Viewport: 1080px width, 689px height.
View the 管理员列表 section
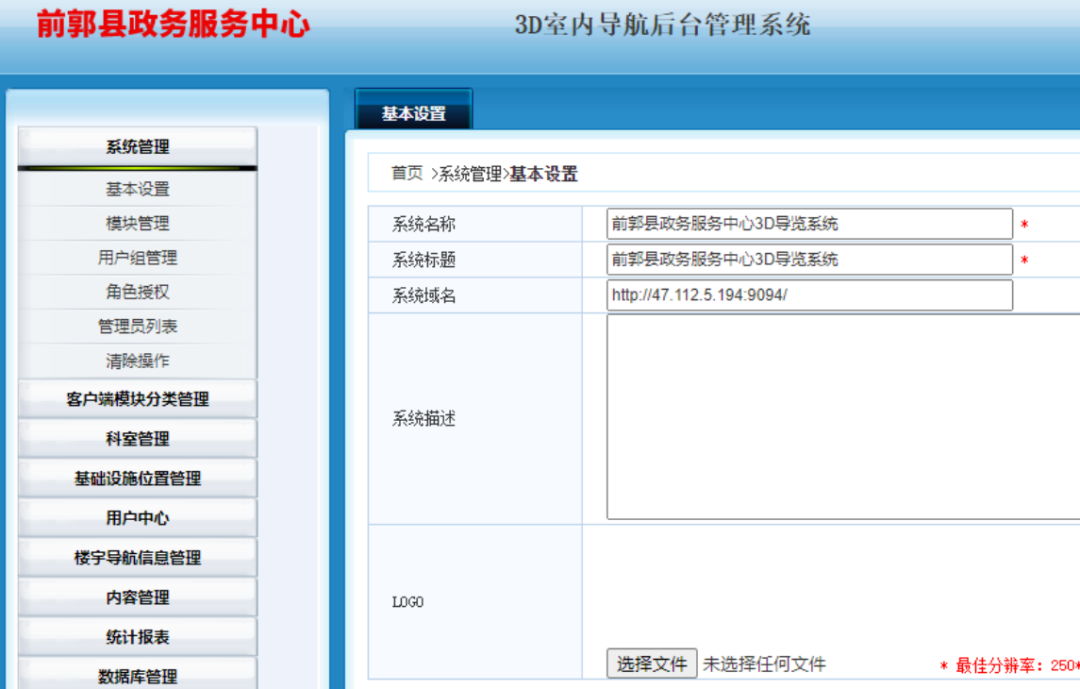point(137,324)
